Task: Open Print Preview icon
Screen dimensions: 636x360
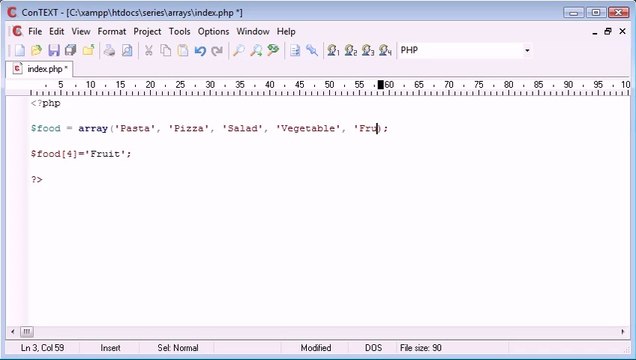Action: coord(127,50)
